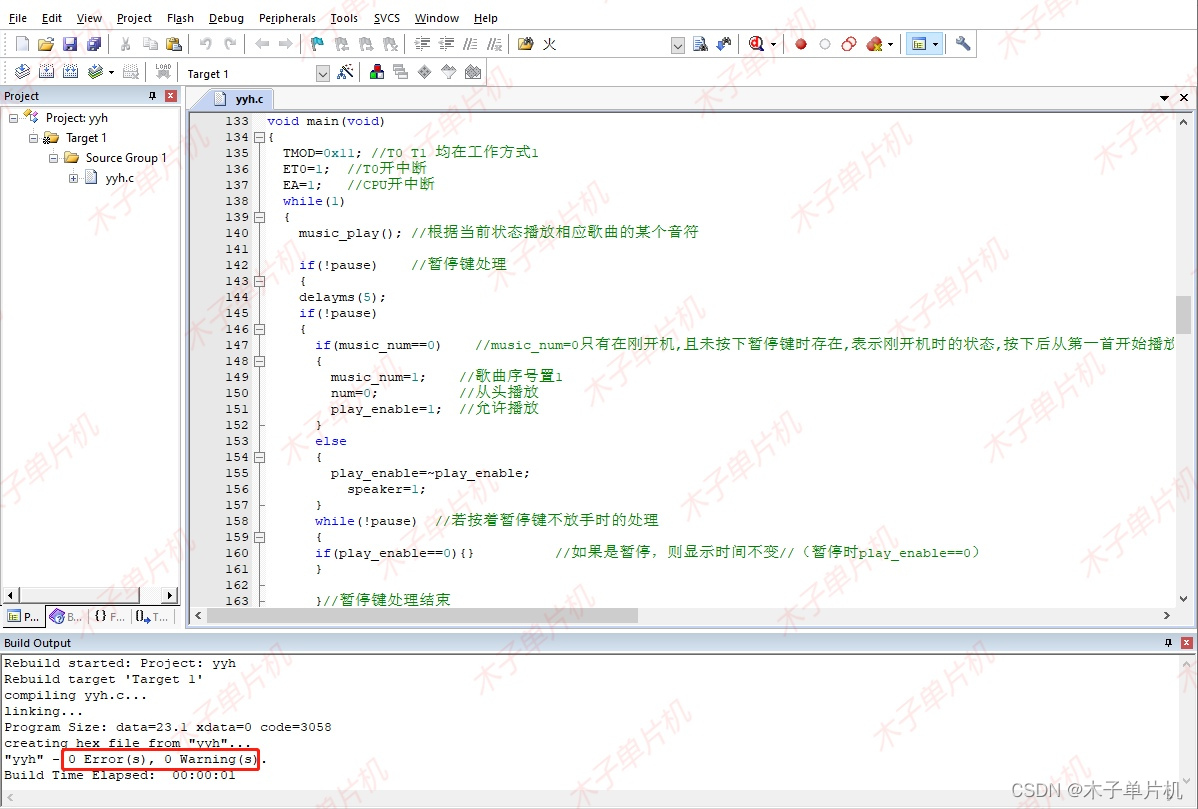Click the Batch Build icon
Viewport: 1198px width, 809px height.
click(x=95, y=72)
